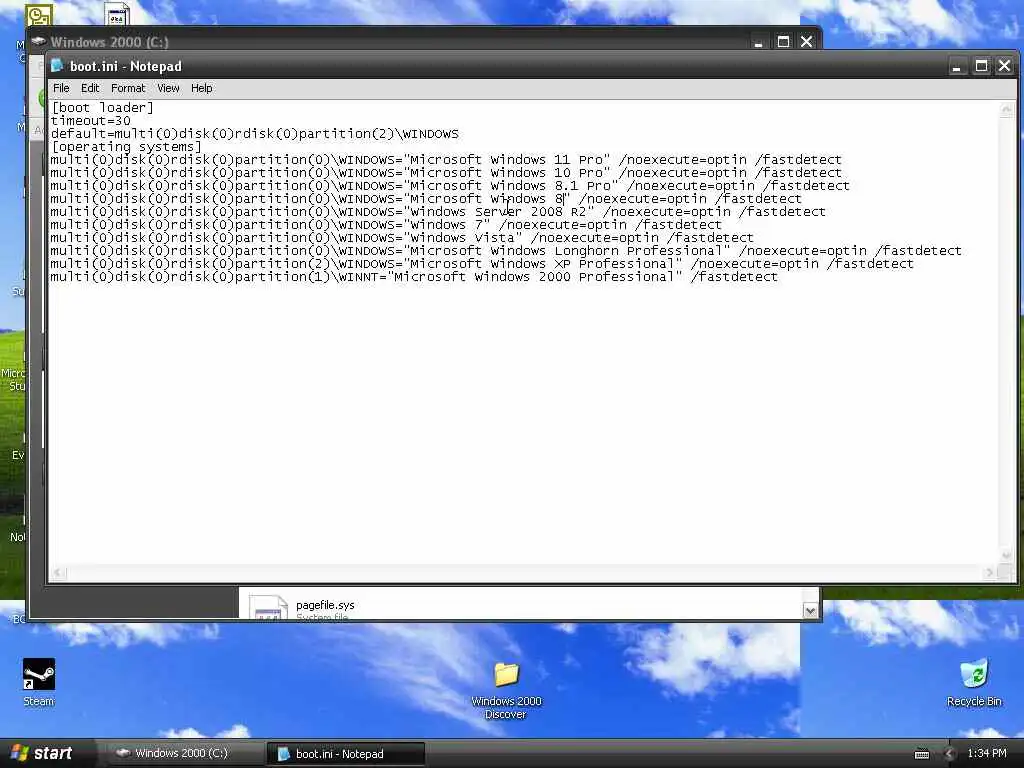Click the "Microsoft Windows 8.1 Pro" entry
This screenshot has height=768, width=1024.
point(450,186)
